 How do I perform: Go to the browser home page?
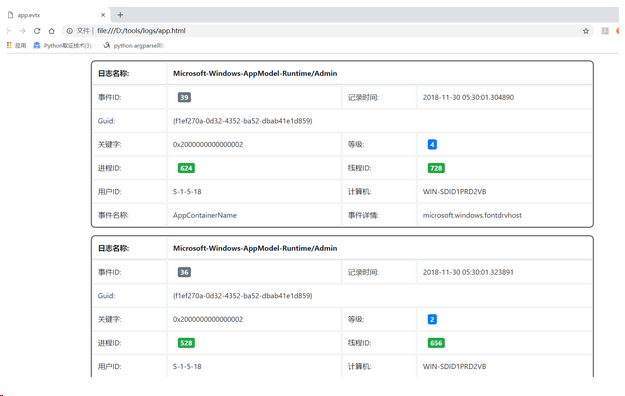click(x=51, y=31)
